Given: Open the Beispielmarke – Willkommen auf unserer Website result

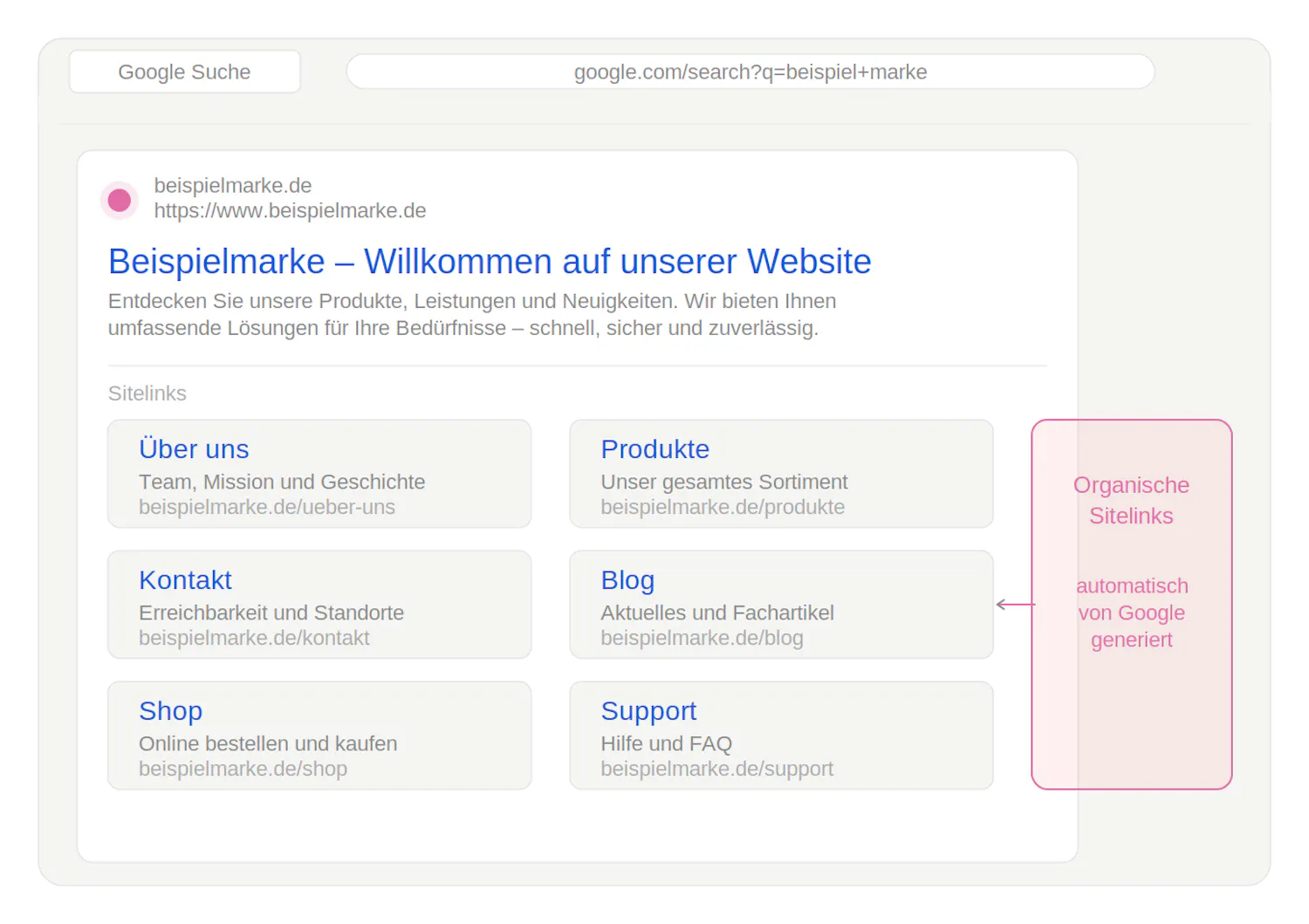Looking at the screenshot, I should click(490, 262).
